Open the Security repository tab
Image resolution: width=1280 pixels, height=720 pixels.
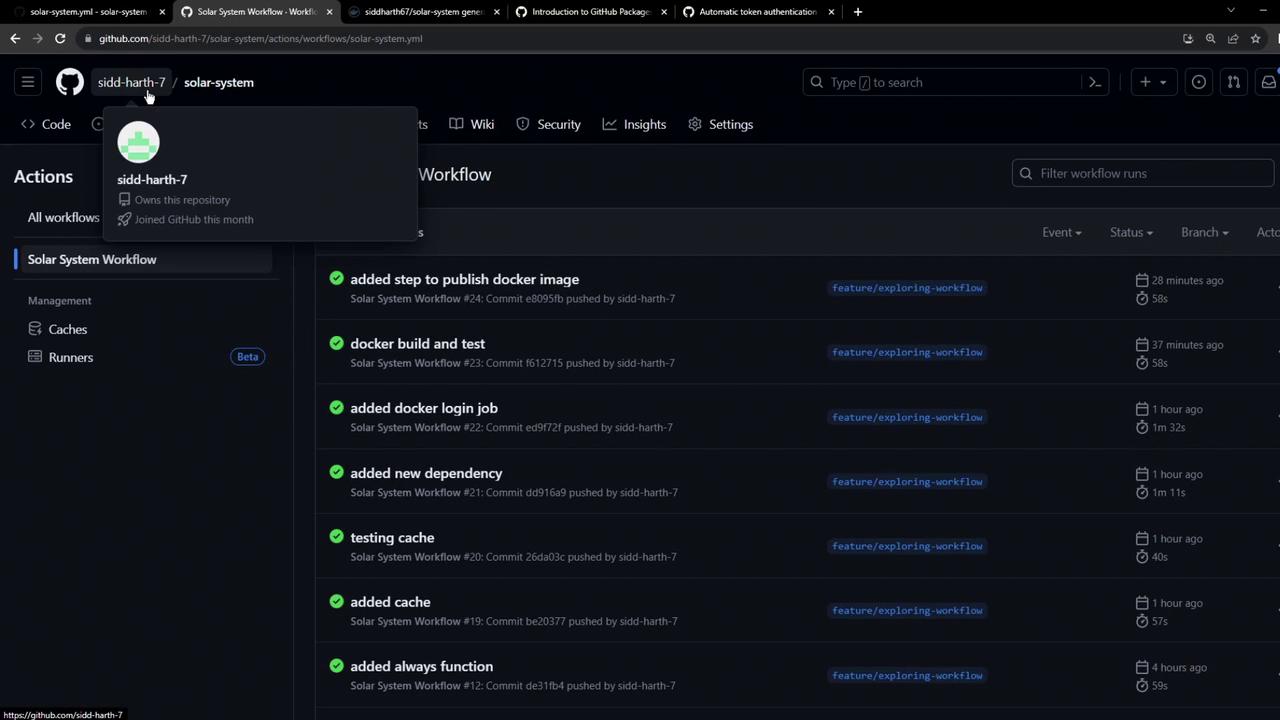coord(548,124)
